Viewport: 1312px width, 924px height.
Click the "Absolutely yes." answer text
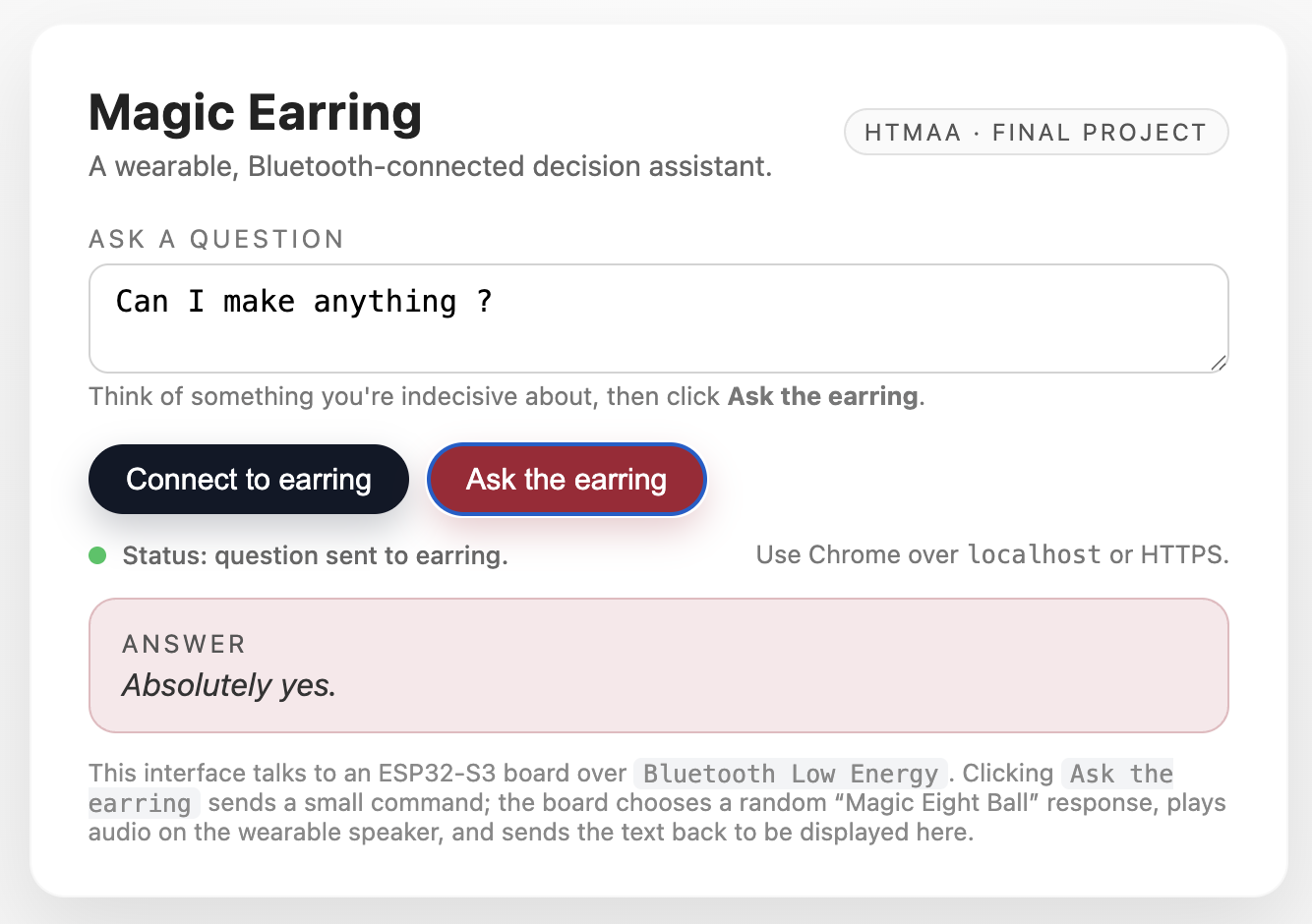[229, 685]
